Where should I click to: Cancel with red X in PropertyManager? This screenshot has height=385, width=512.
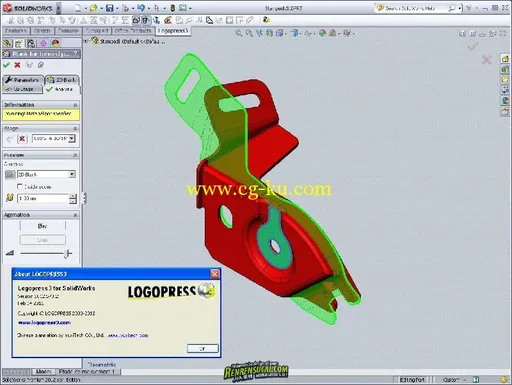17,65
